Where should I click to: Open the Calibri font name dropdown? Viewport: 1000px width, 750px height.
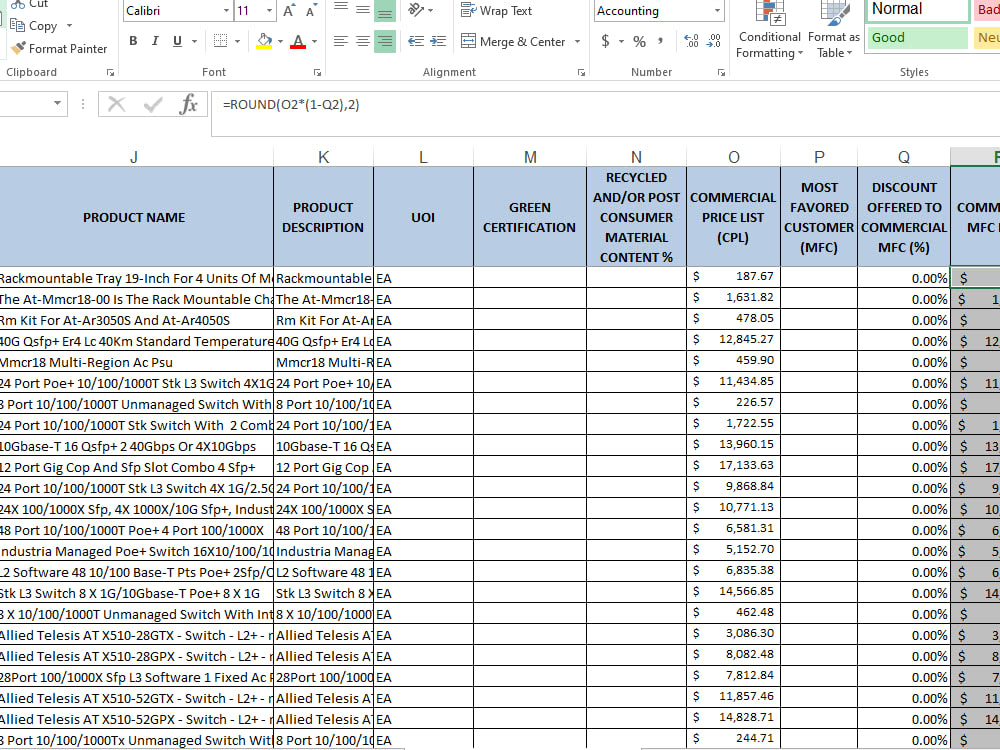tap(226, 11)
